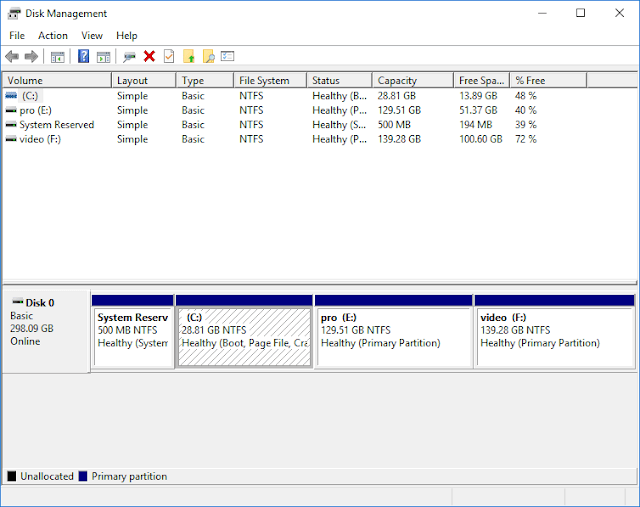Click the 51.37 GB free space cell
The width and height of the screenshot is (640, 507).
click(478, 110)
